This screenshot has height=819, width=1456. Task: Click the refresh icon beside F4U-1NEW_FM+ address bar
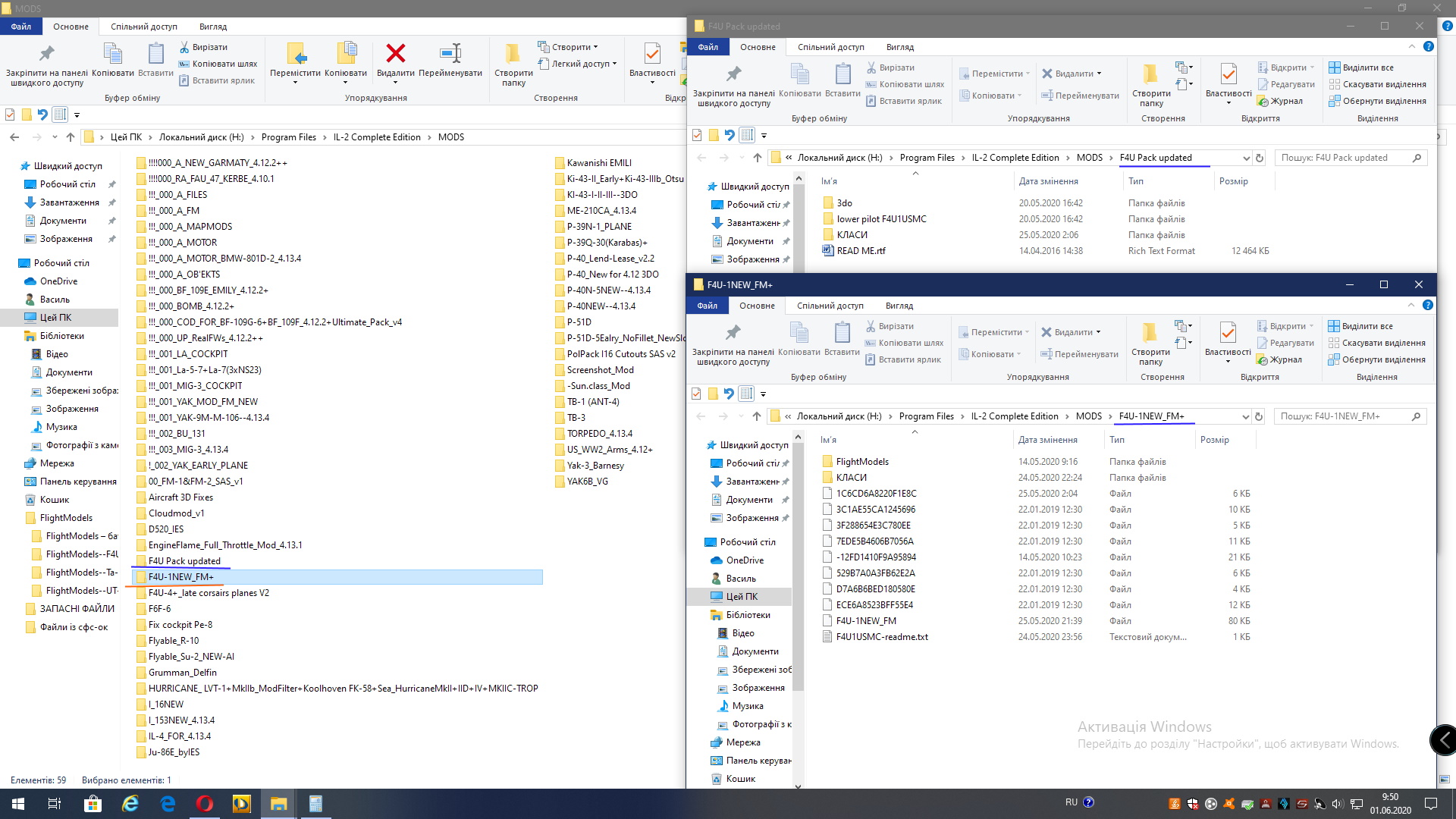coord(1259,416)
